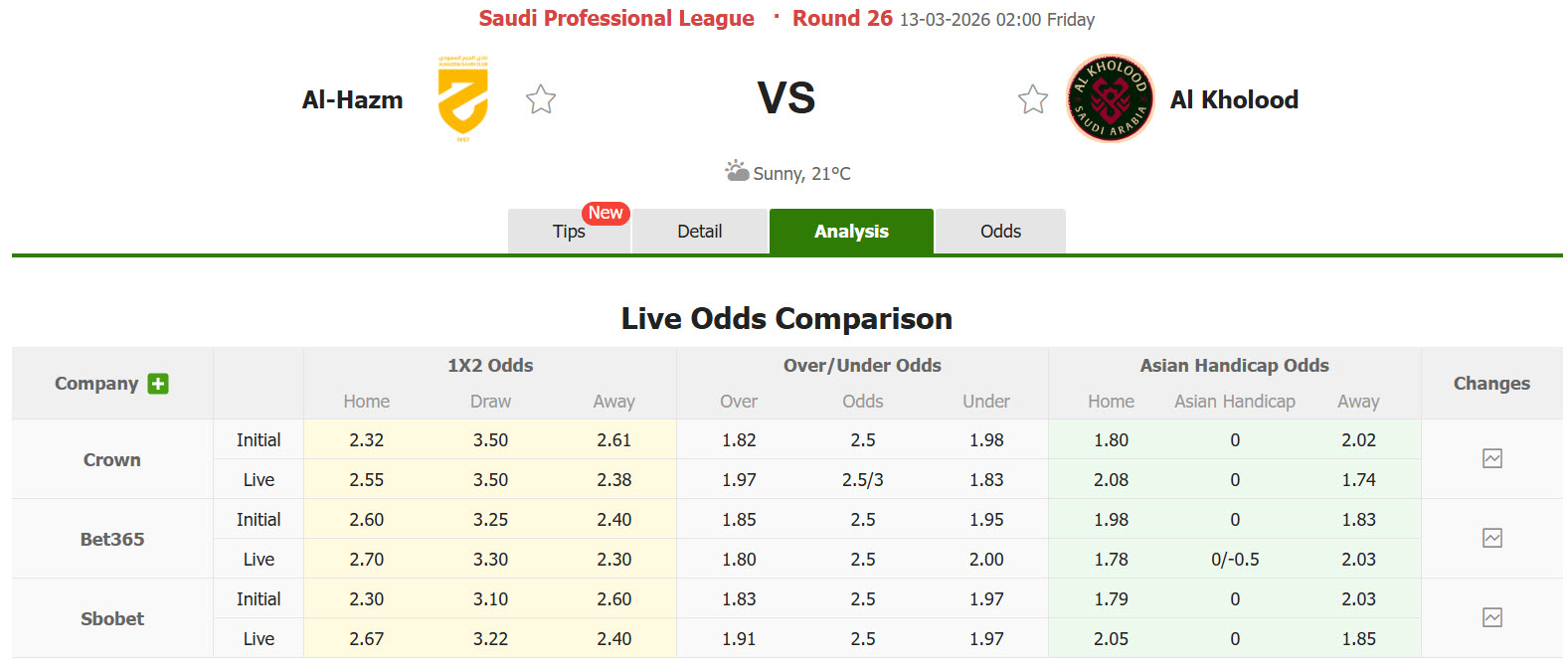Image resolution: width=1568 pixels, height=667 pixels.
Task: Switch to the Detail tab
Action: click(x=699, y=232)
